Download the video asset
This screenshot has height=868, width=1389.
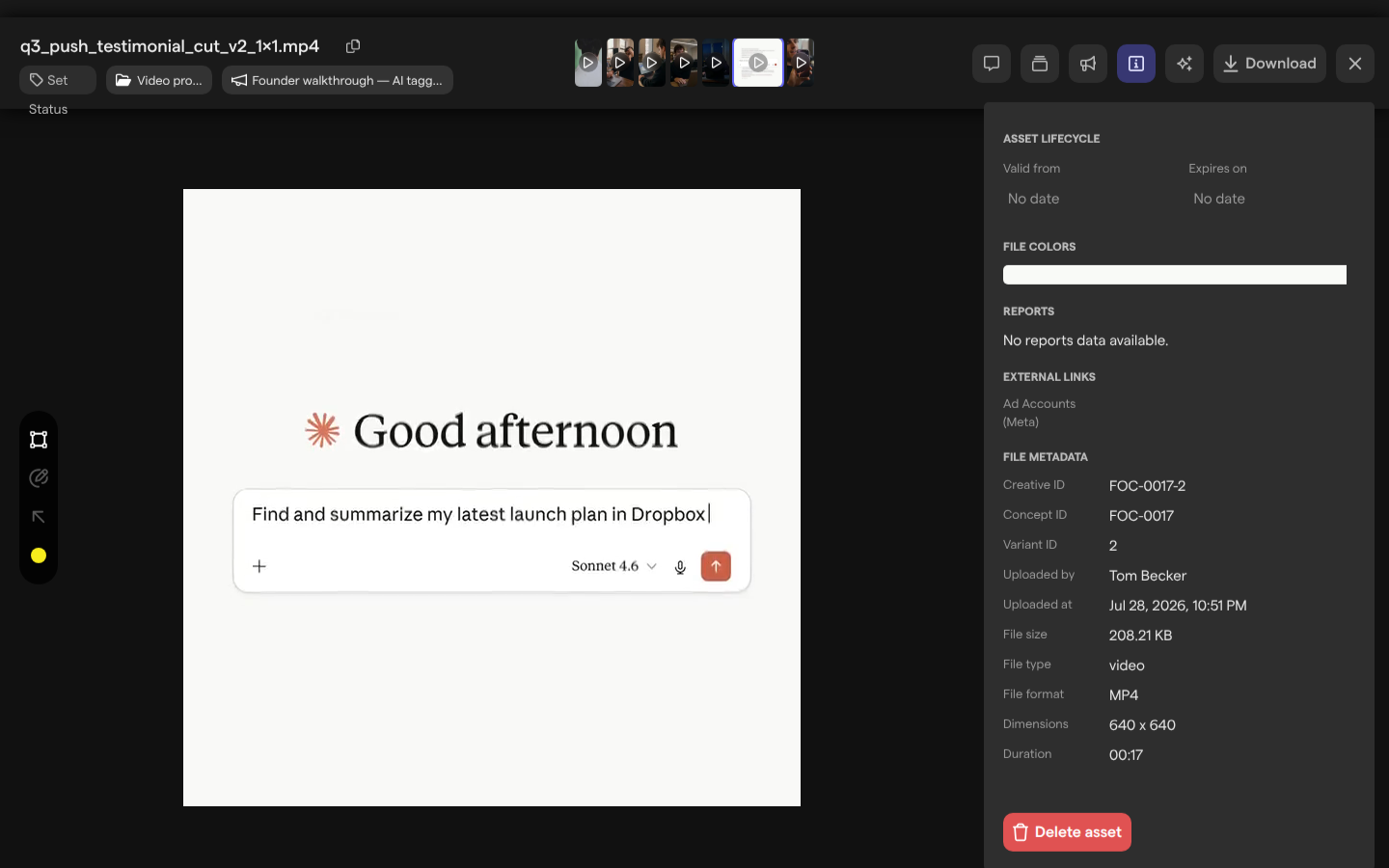(1269, 64)
